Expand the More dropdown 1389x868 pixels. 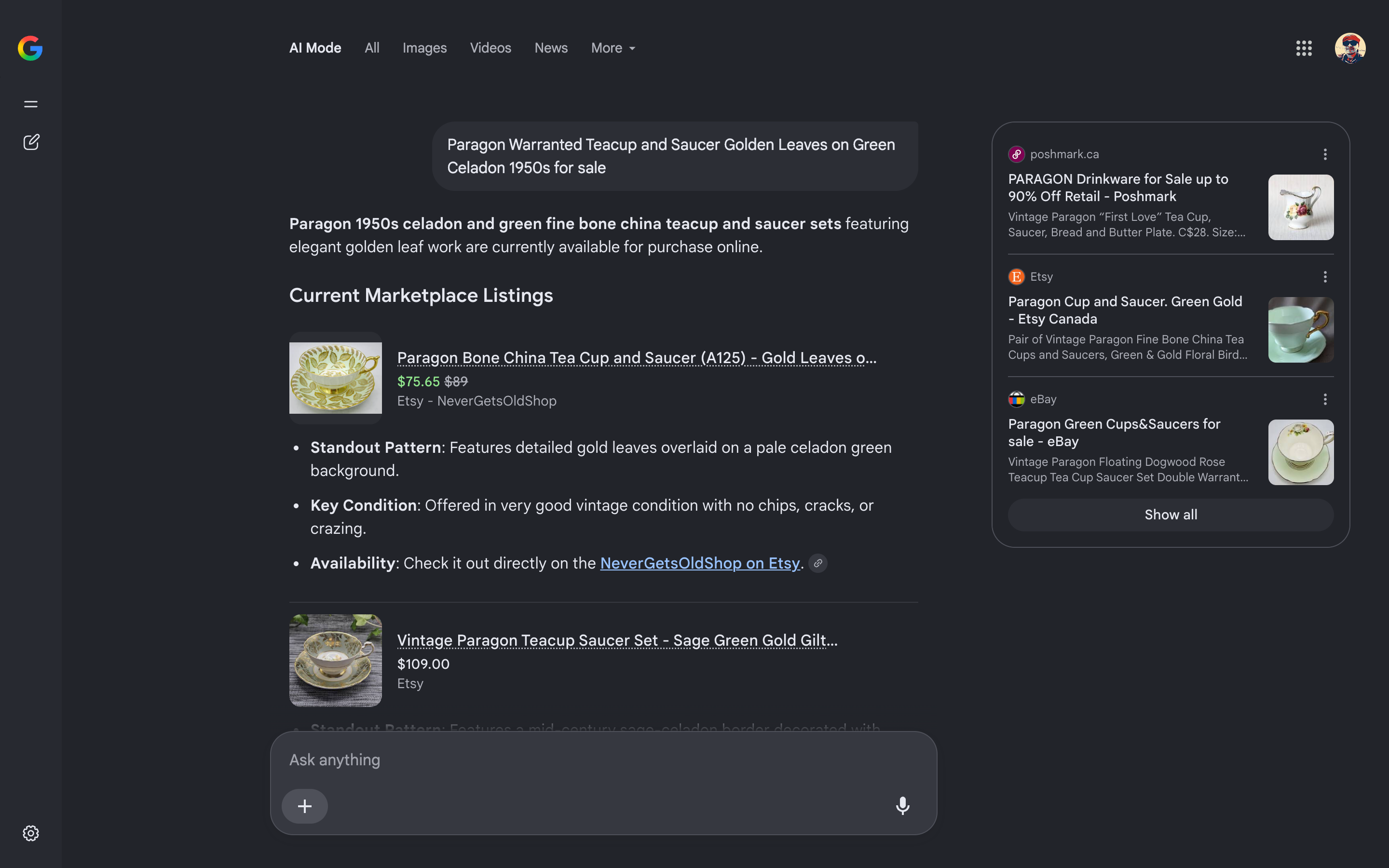click(613, 48)
